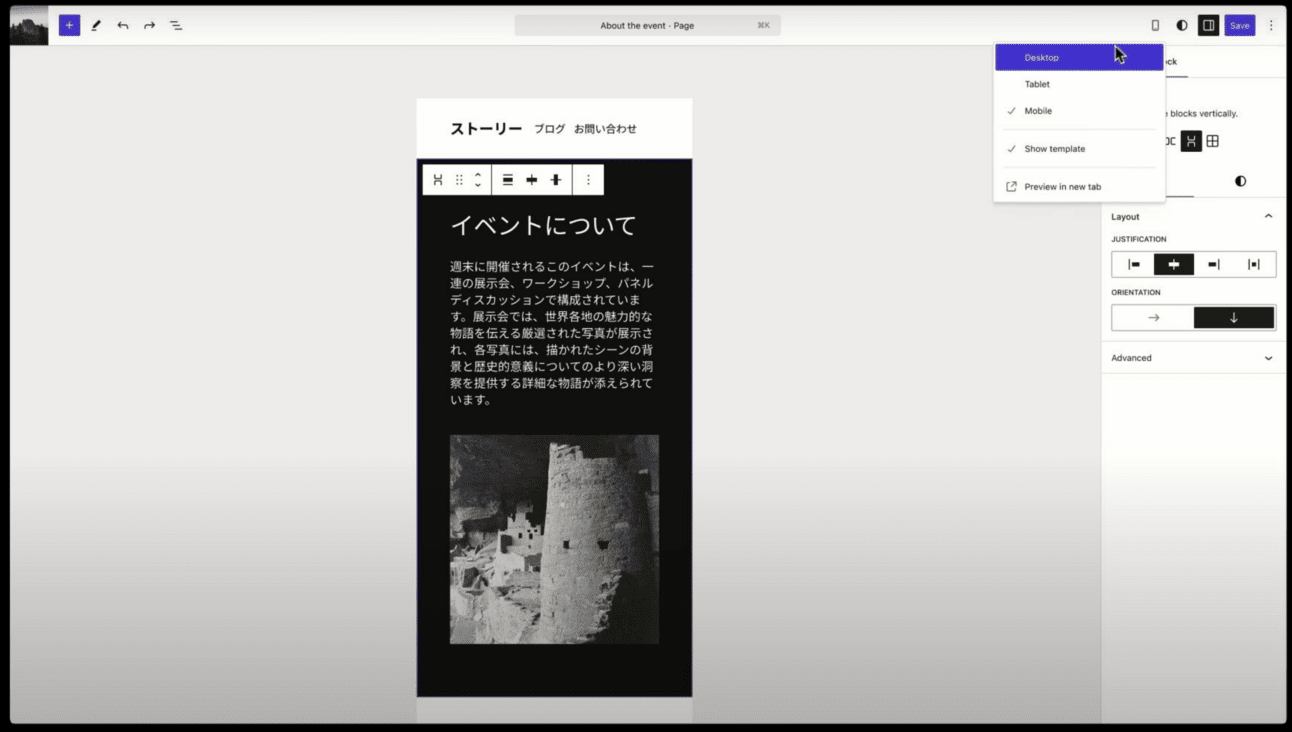Expand the Advanced panel section
Image resolution: width=1292 pixels, height=732 pixels.
tap(1193, 358)
